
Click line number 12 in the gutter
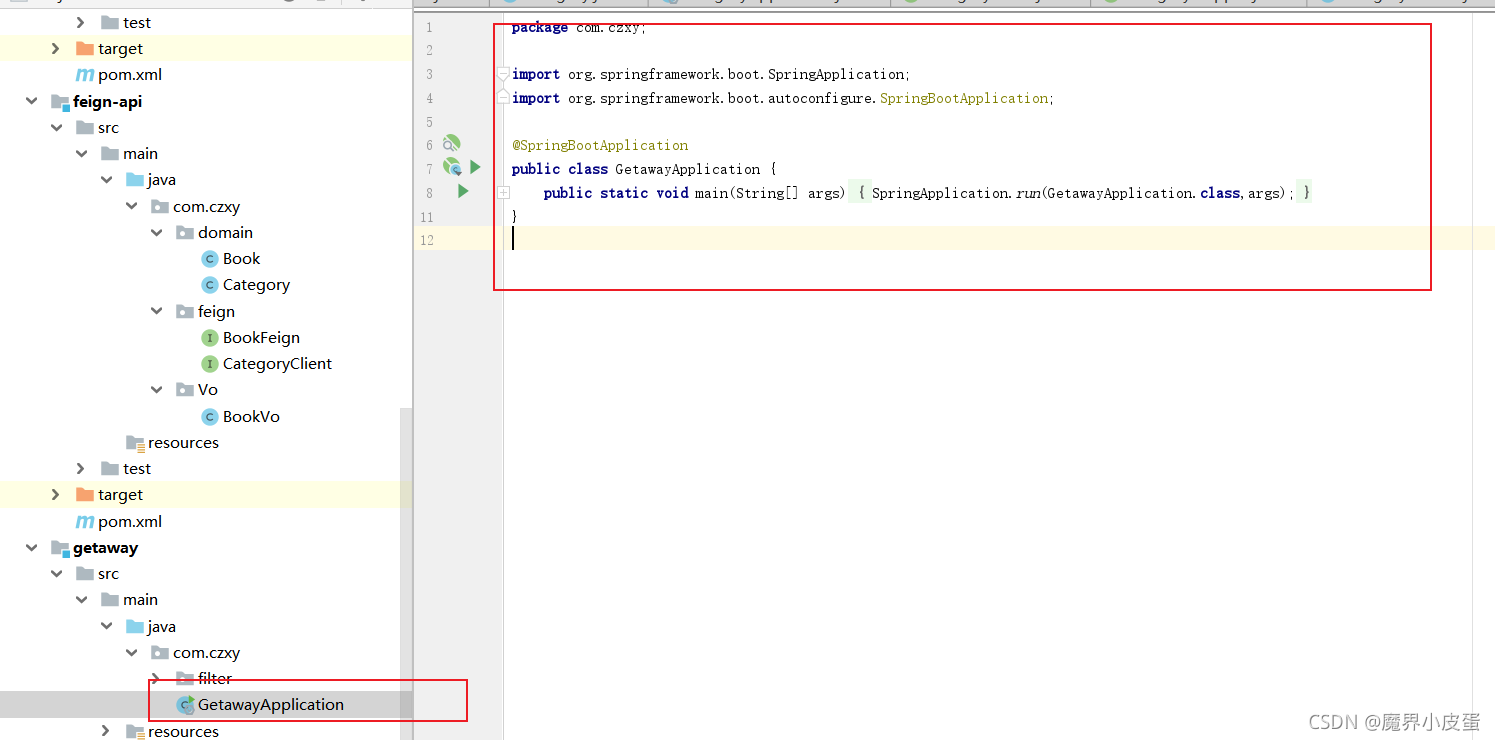pyautogui.click(x=427, y=240)
